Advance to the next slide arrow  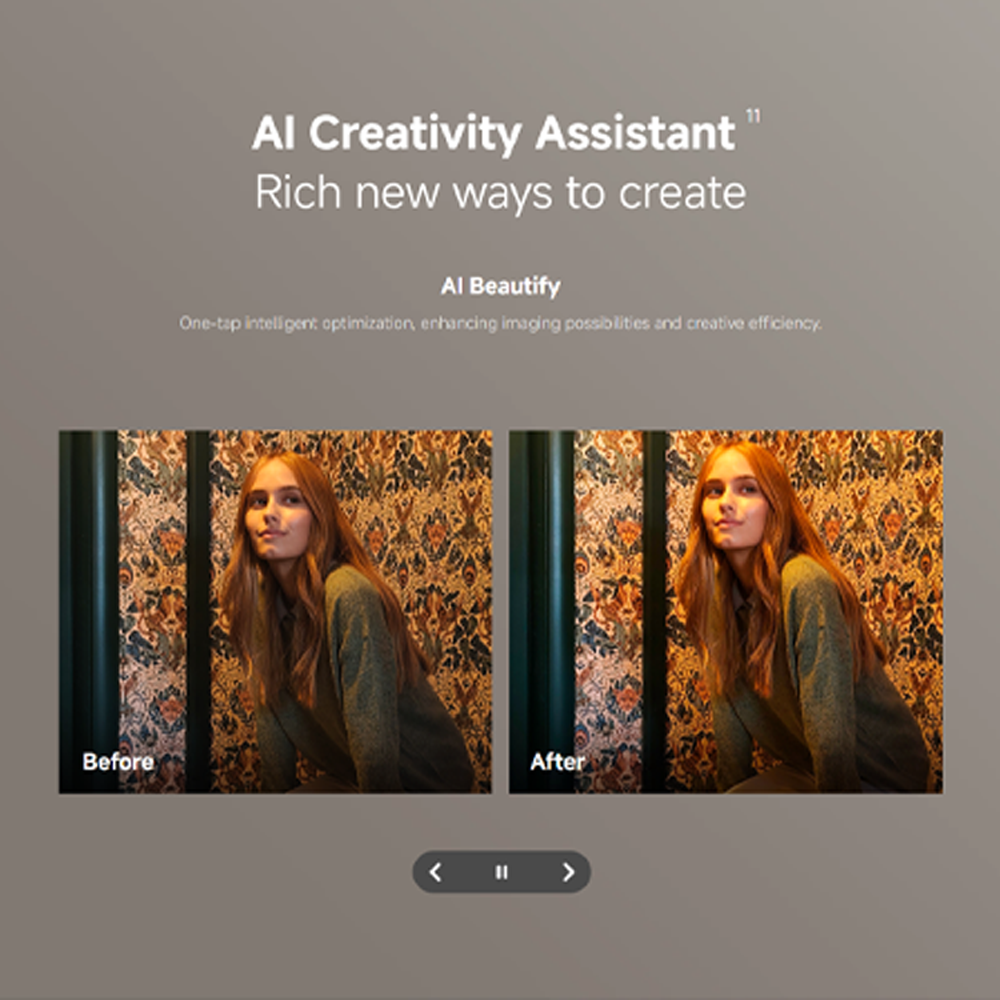coord(568,872)
